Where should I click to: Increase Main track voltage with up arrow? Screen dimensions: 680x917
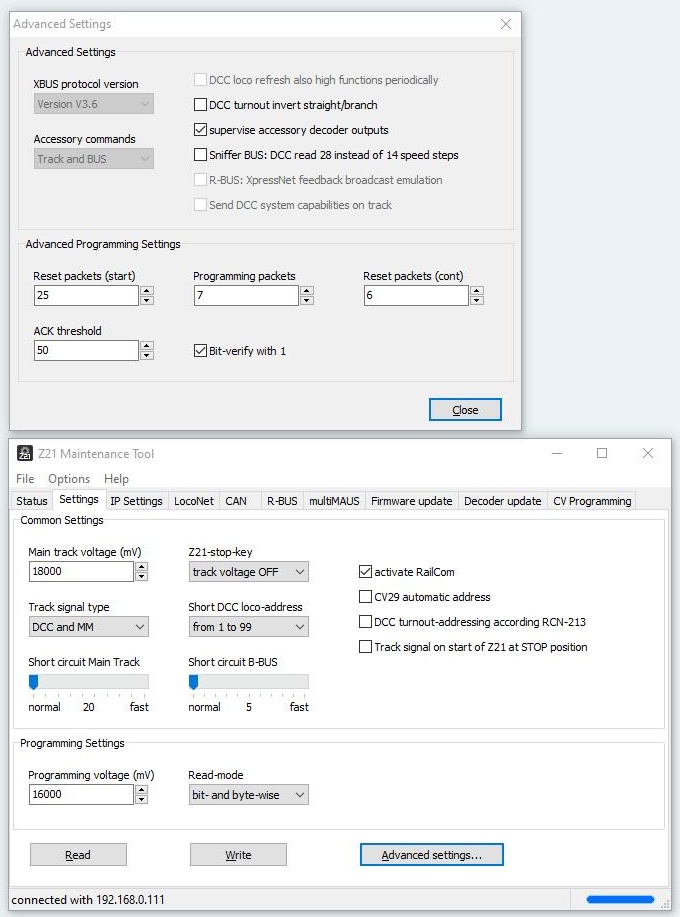(141, 567)
